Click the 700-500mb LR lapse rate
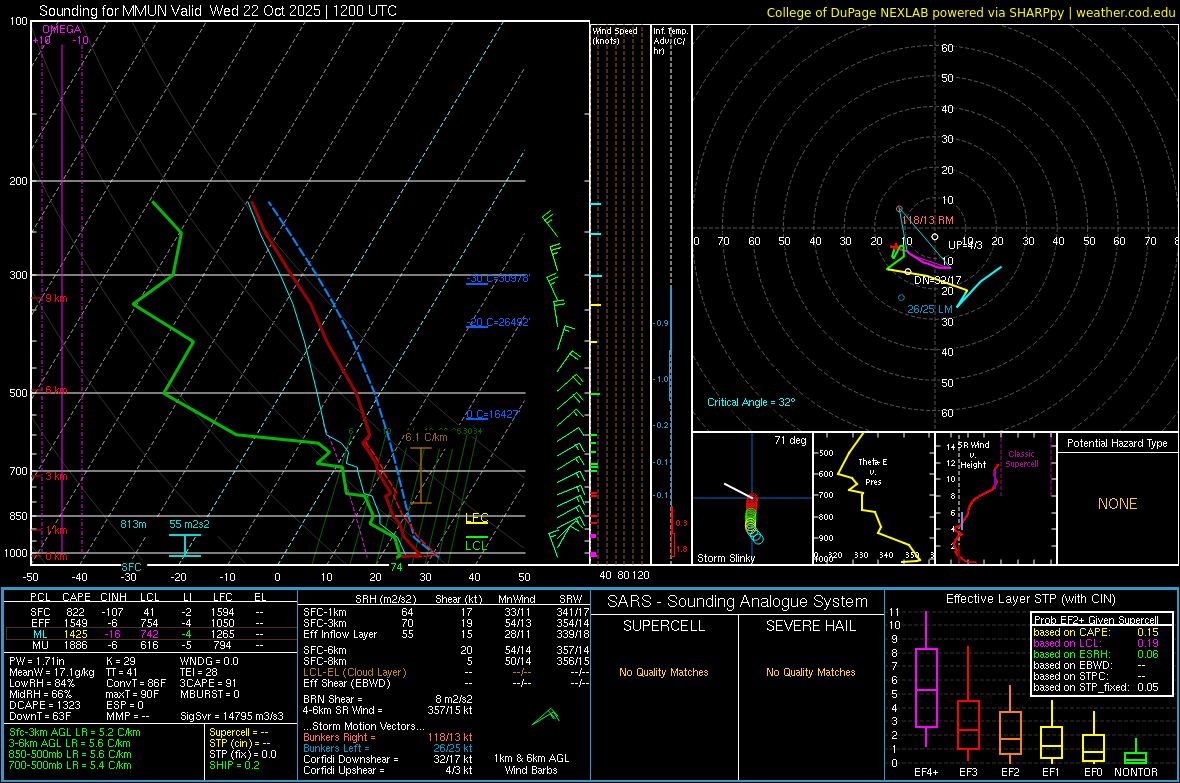The width and height of the screenshot is (1180, 783). point(70,765)
